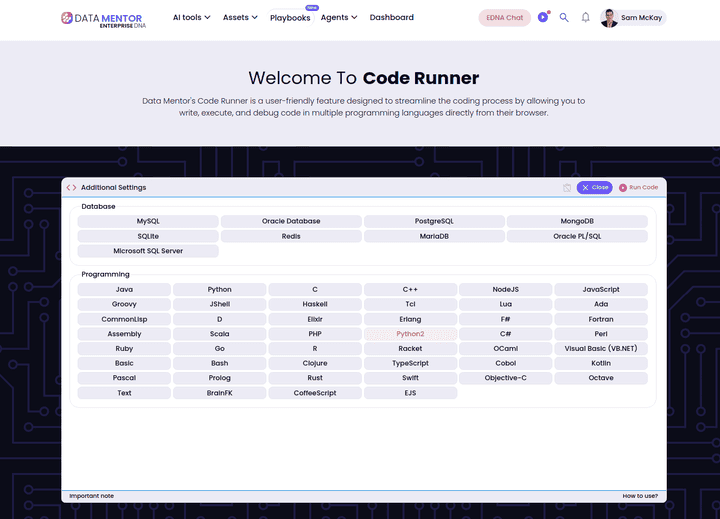Click Sam McKay's profile avatar
The width and height of the screenshot is (720, 519).
609,18
